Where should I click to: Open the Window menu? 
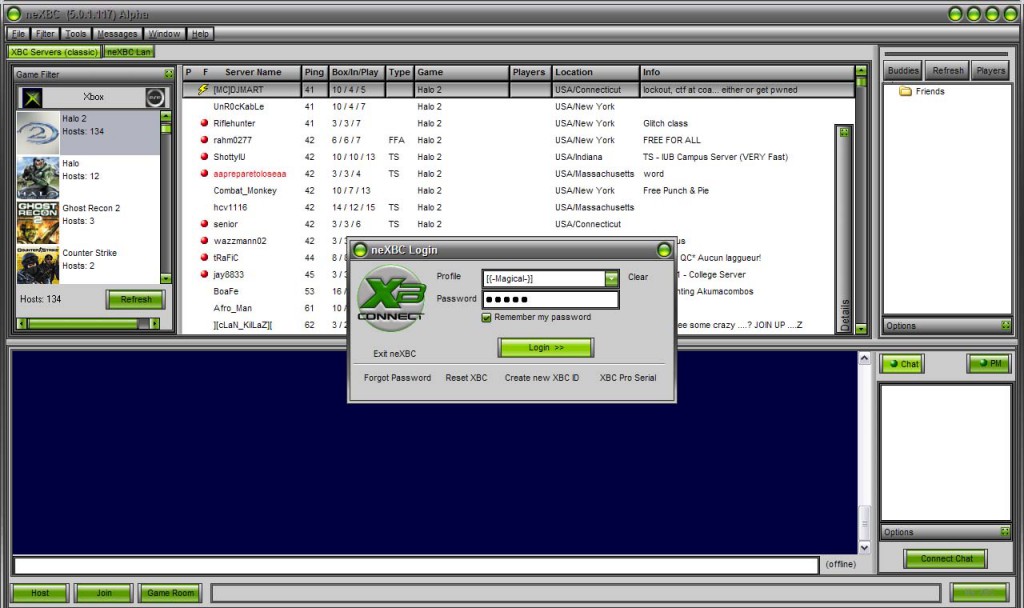click(x=164, y=34)
